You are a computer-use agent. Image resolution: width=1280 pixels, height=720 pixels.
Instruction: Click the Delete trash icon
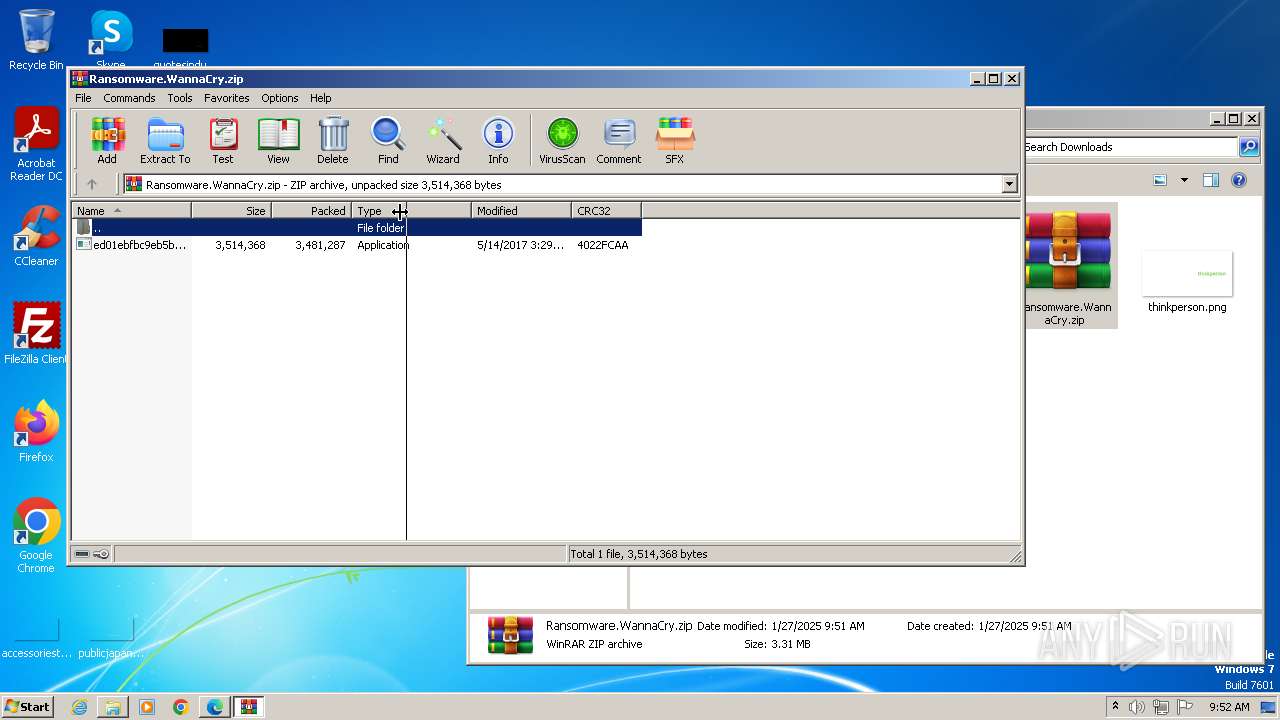333,141
